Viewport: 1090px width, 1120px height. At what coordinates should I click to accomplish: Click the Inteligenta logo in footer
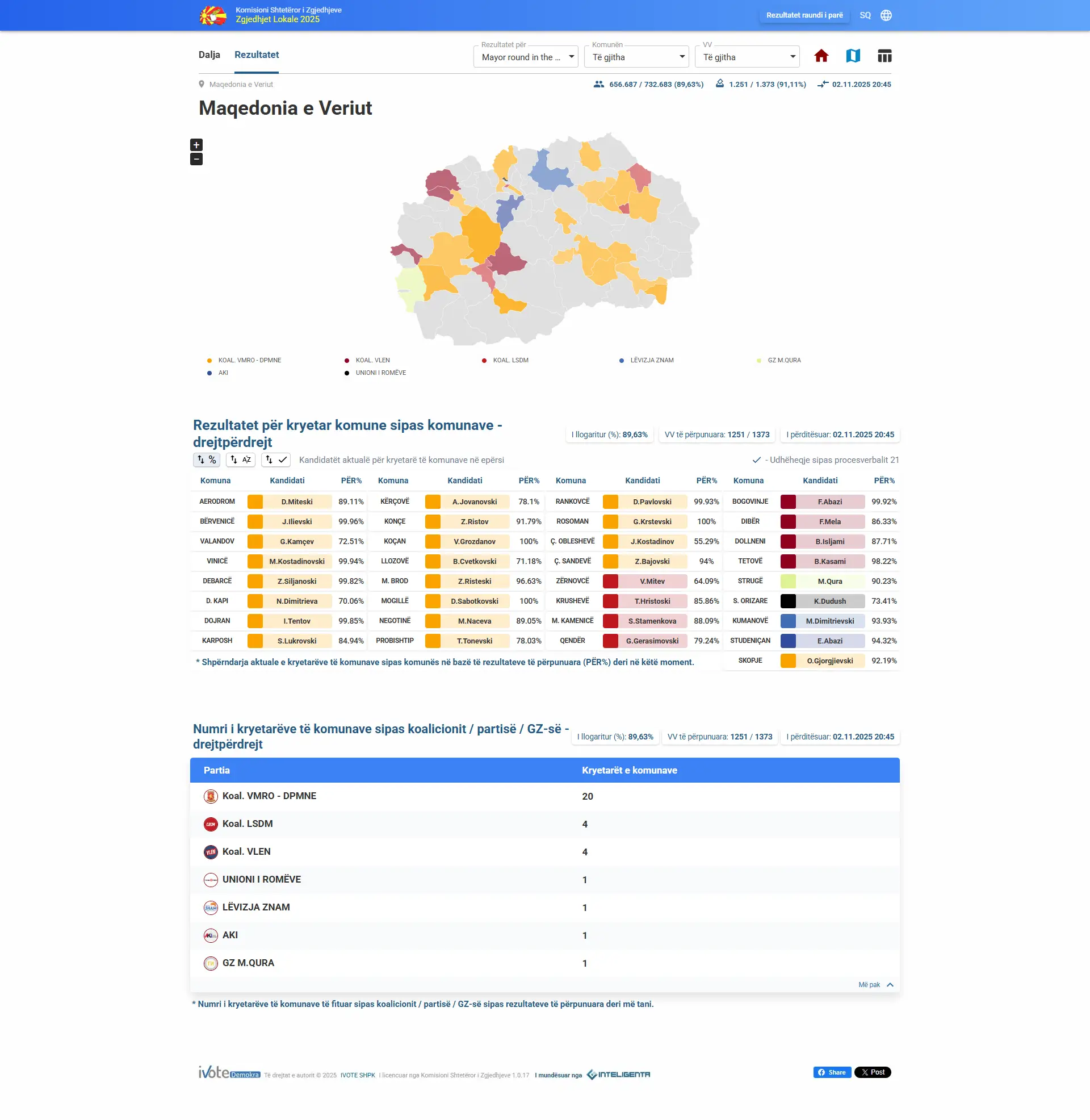tap(618, 1074)
